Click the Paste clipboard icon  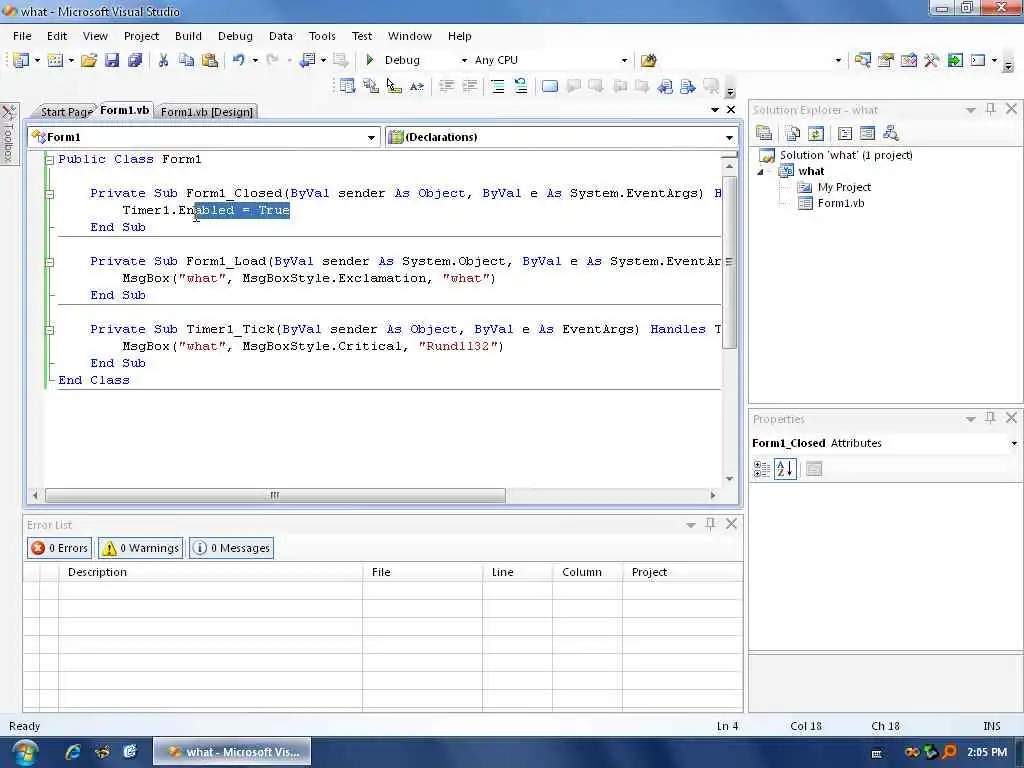pyautogui.click(x=210, y=60)
